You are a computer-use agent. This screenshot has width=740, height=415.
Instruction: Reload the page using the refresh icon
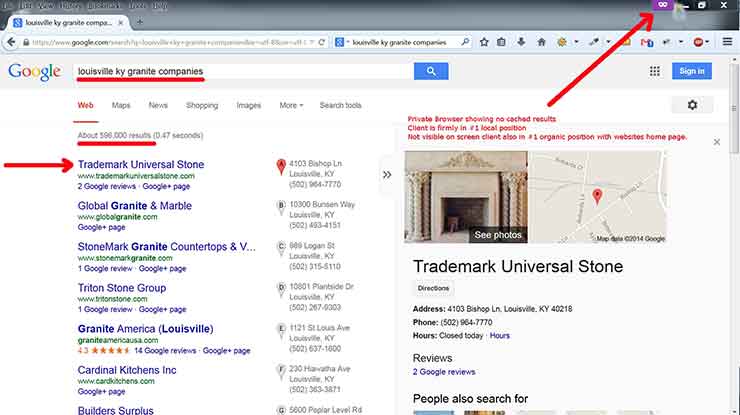click(322, 42)
